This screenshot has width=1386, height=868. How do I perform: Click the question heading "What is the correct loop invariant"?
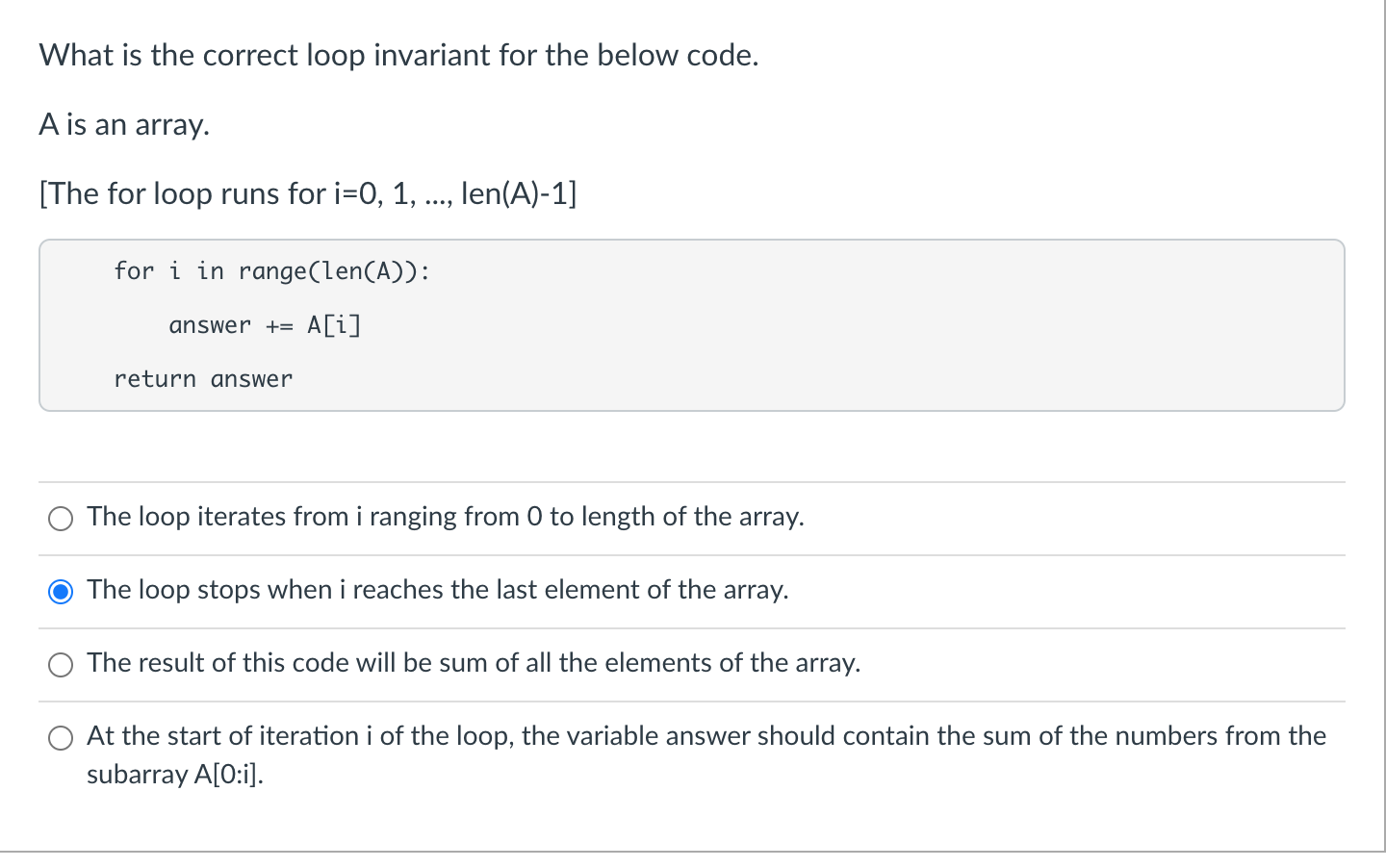398,56
